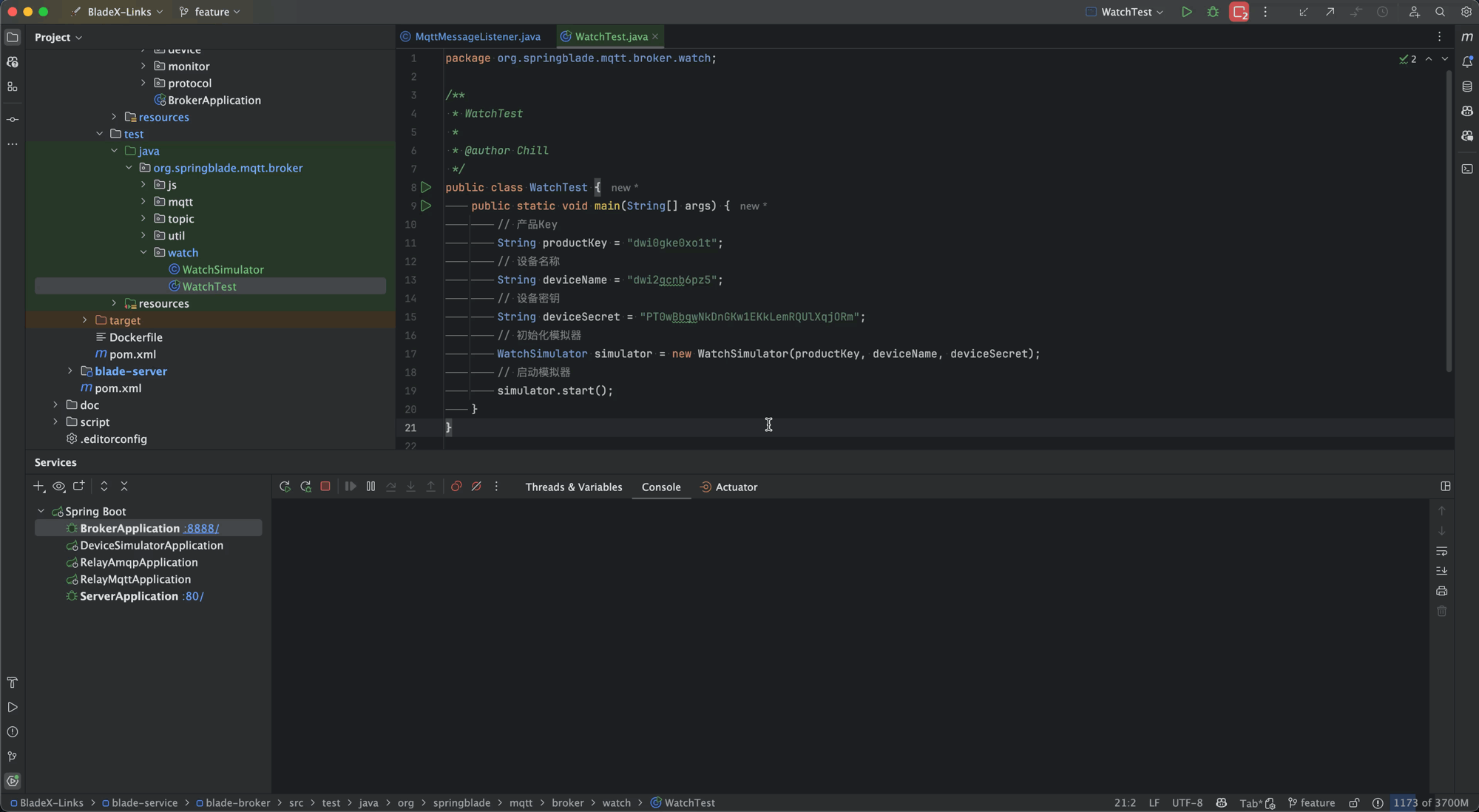
Task: Click the Debug application icon
Action: coord(1213,12)
